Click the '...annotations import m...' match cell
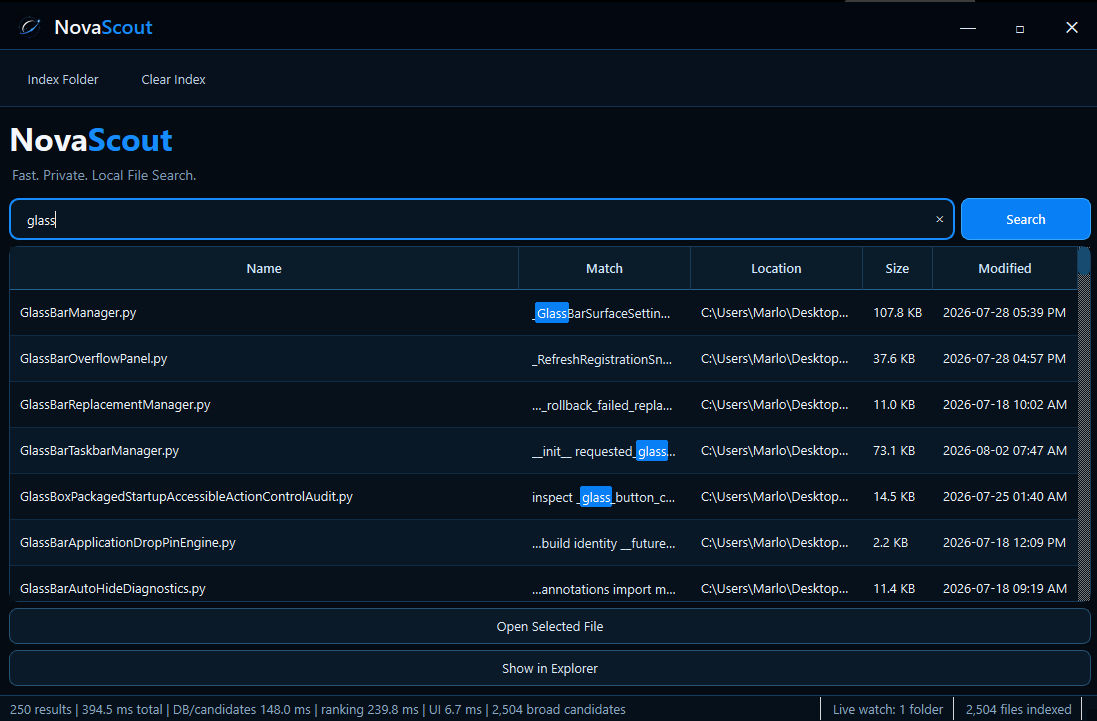Screen dimensions: 1097x721 click(604, 585)
